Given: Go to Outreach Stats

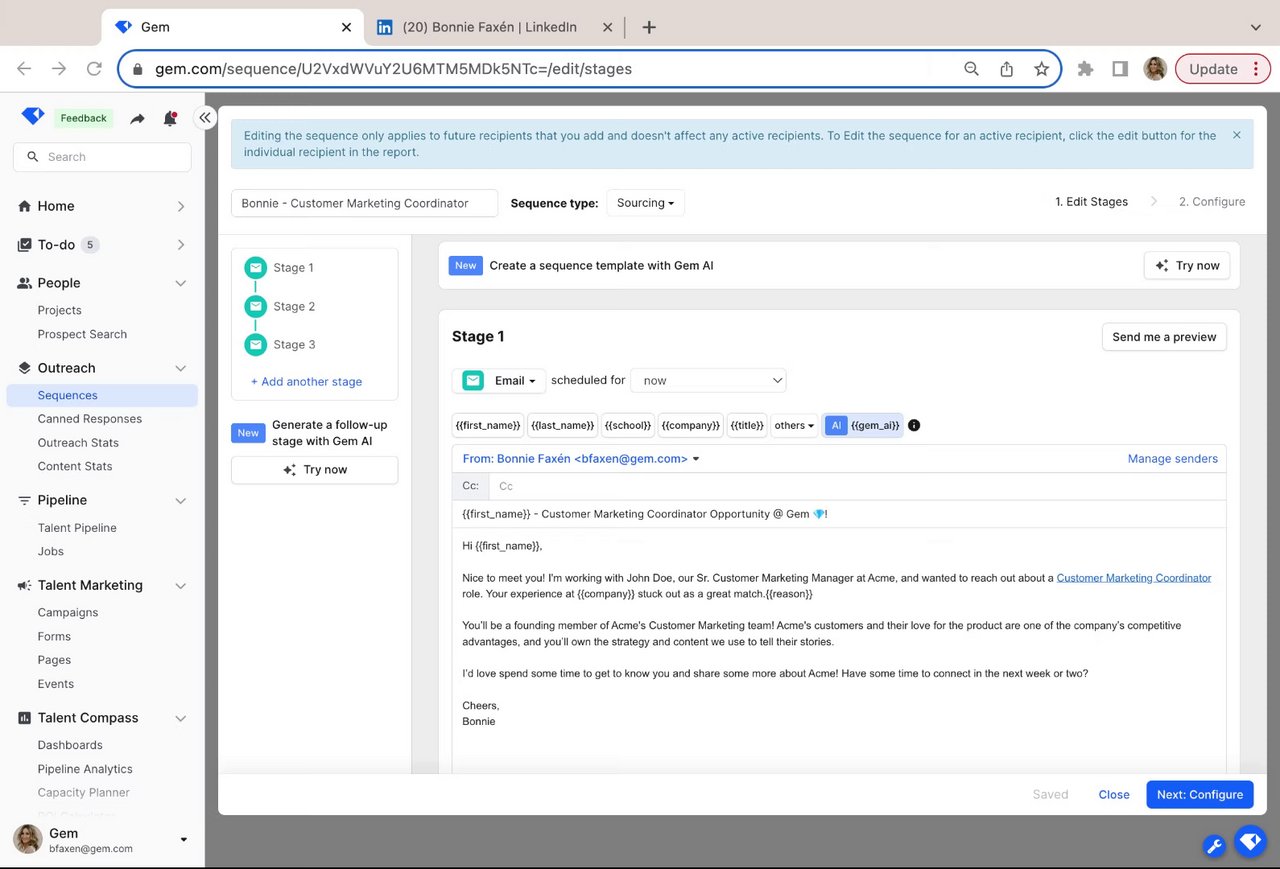Looking at the screenshot, I should (x=78, y=443).
